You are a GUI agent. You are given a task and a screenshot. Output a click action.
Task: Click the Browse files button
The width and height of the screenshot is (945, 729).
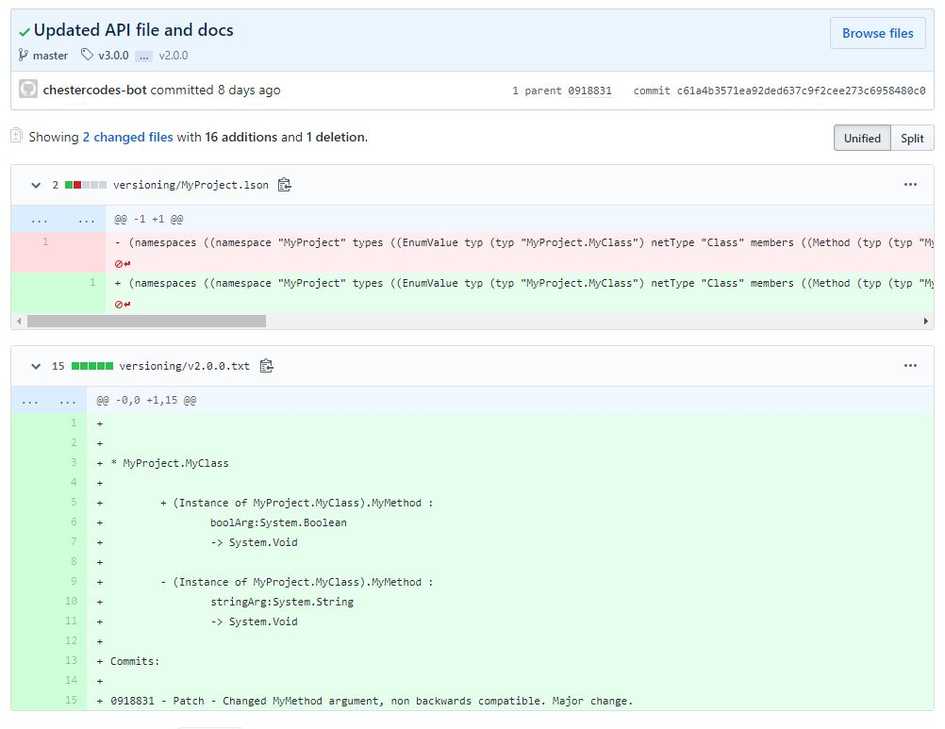(x=877, y=33)
